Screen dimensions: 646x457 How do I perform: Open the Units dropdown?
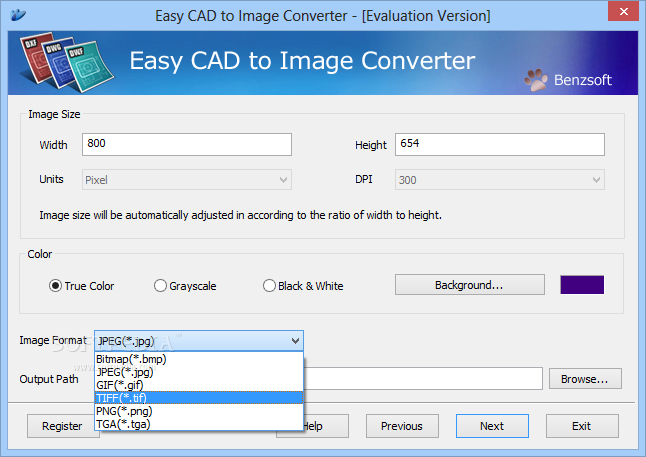[187, 180]
